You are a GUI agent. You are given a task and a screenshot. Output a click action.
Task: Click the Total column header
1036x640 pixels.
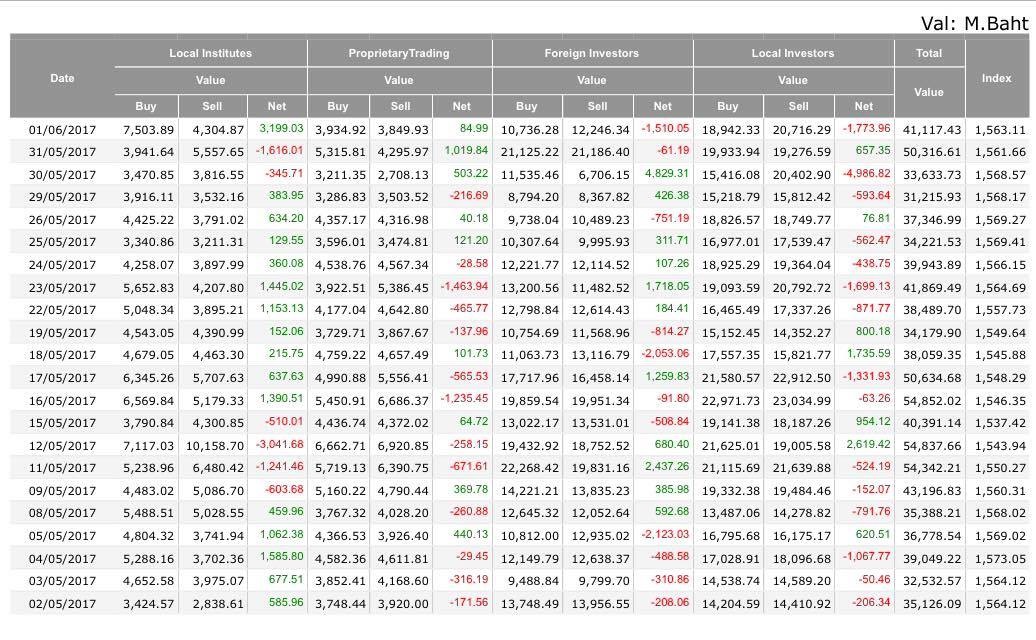tap(929, 53)
